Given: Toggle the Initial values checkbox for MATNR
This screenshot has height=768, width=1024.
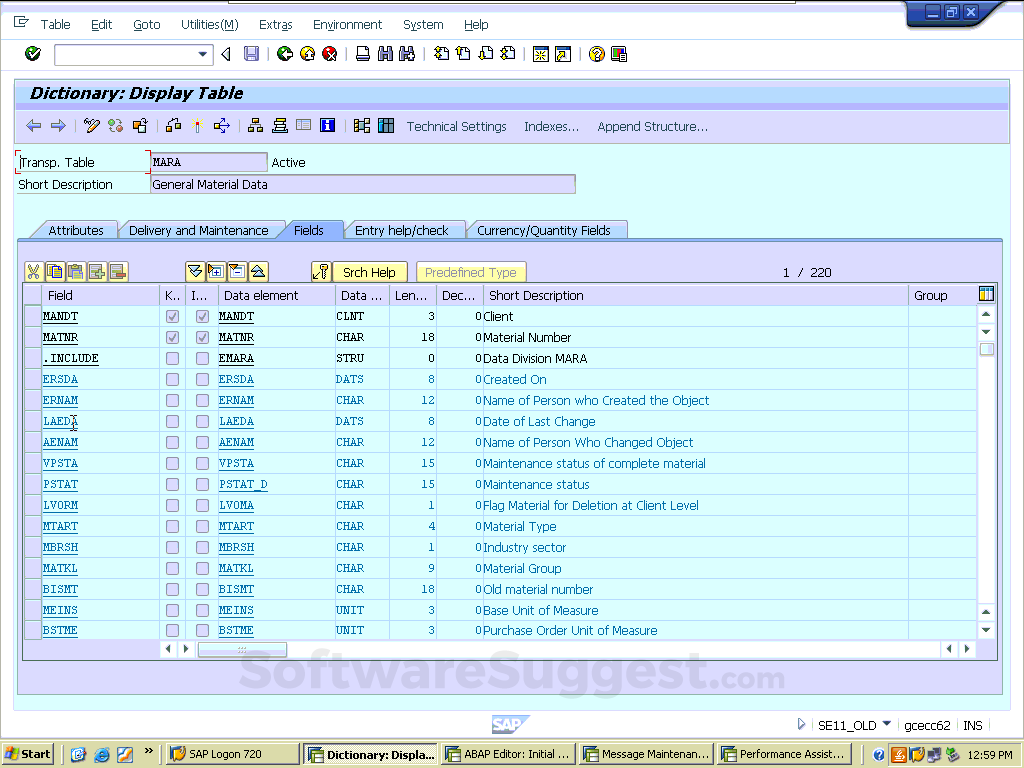Looking at the screenshot, I should 202,337.
